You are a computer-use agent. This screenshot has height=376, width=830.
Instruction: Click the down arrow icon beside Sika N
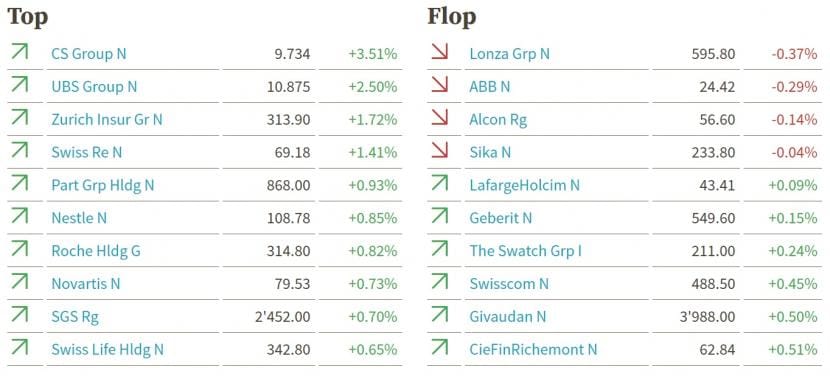pos(439,150)
